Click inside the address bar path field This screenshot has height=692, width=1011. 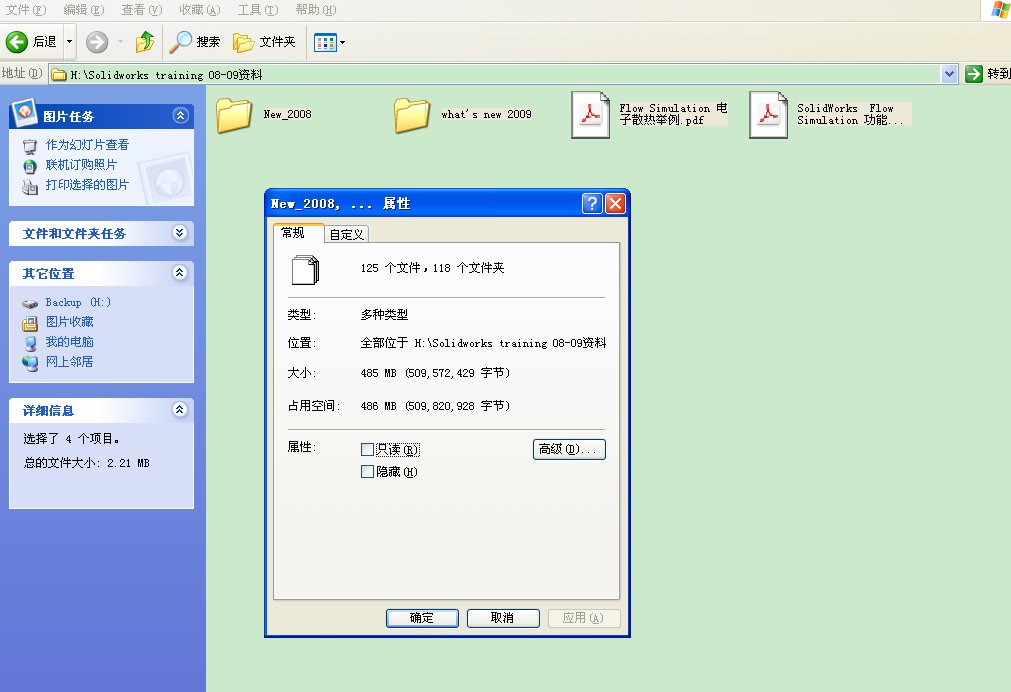[495, 75]
